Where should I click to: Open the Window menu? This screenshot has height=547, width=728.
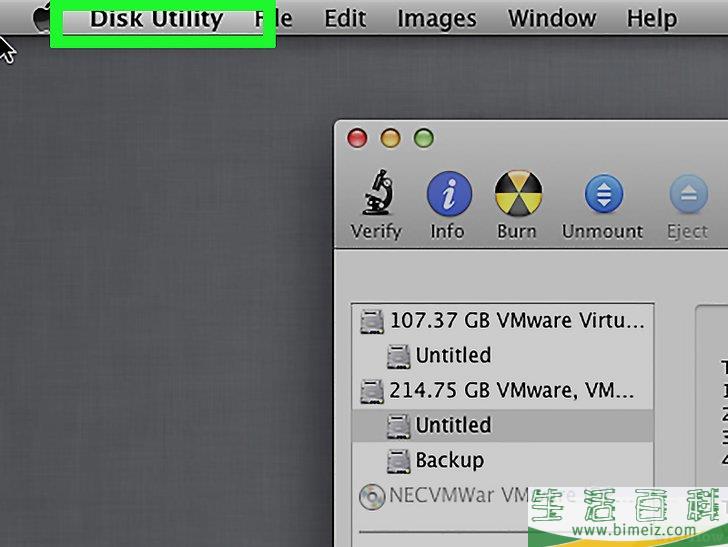pyautogui.click(x=552, y=19)
